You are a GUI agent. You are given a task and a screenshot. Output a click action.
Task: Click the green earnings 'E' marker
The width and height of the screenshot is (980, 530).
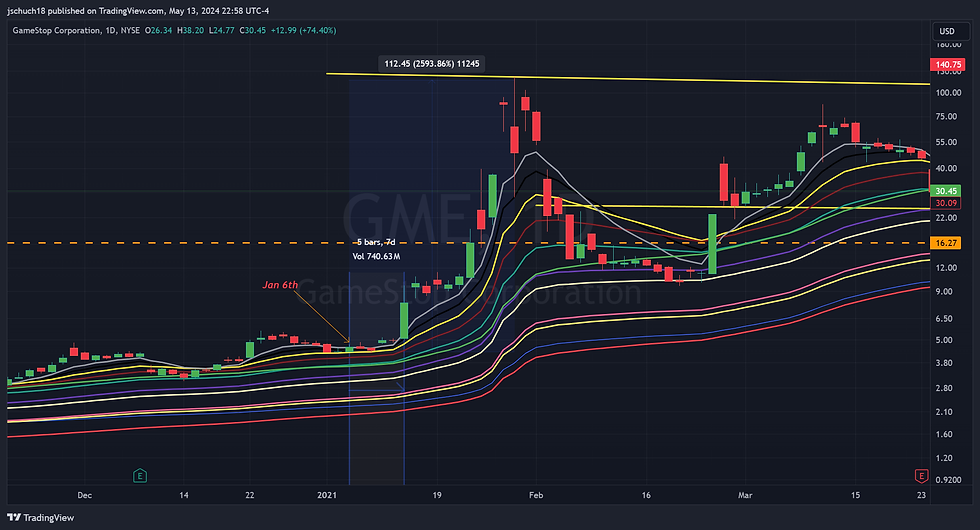pos(140,476)
